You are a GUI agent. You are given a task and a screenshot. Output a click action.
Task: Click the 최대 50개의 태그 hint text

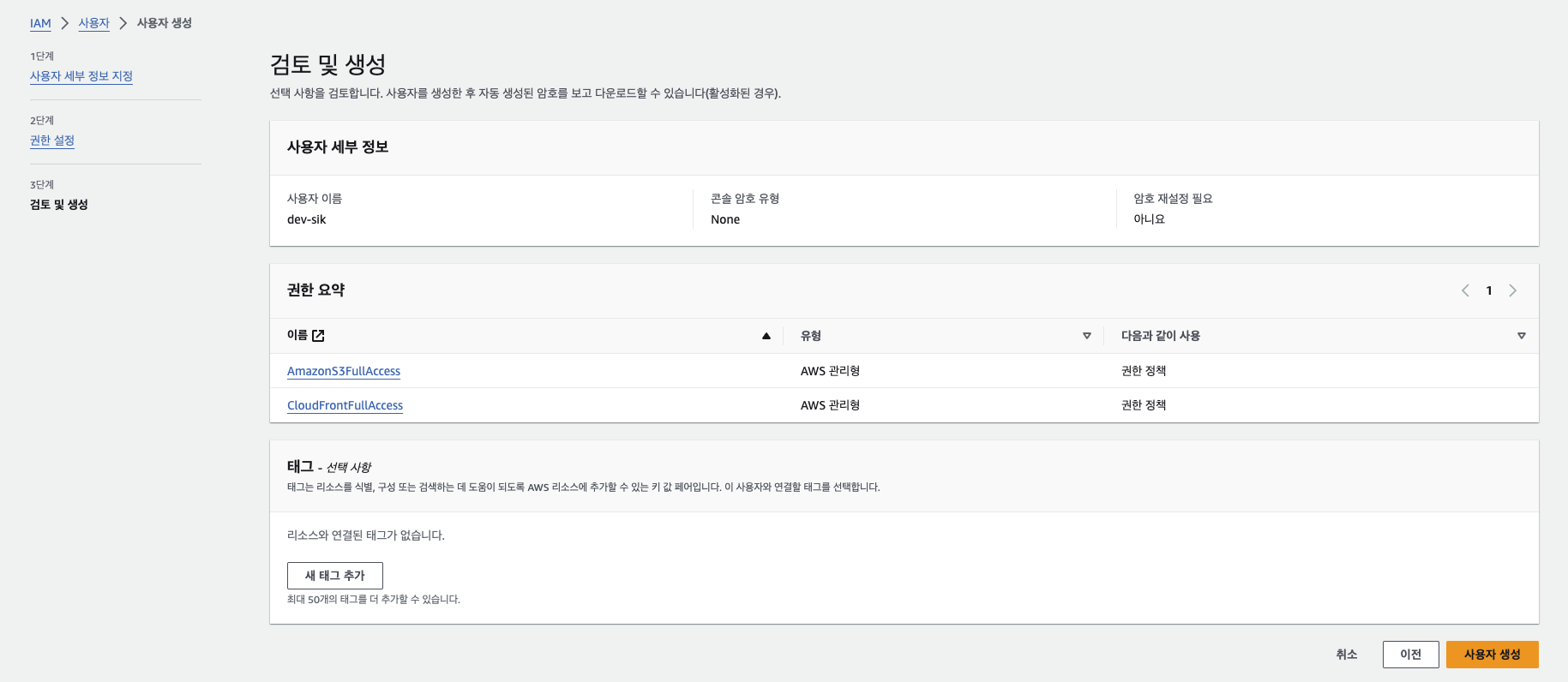374,600
